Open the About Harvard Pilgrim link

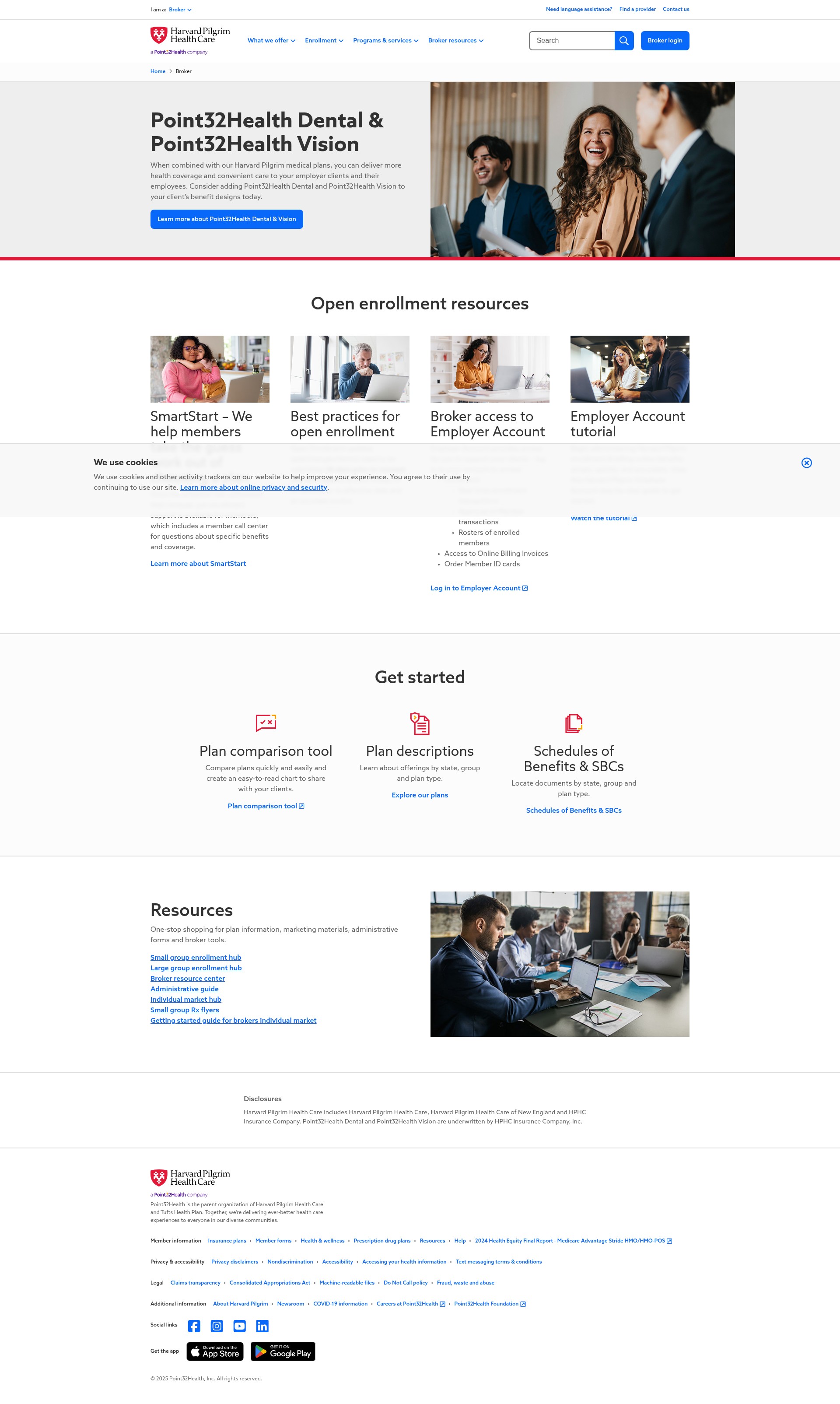(241, 1304)
